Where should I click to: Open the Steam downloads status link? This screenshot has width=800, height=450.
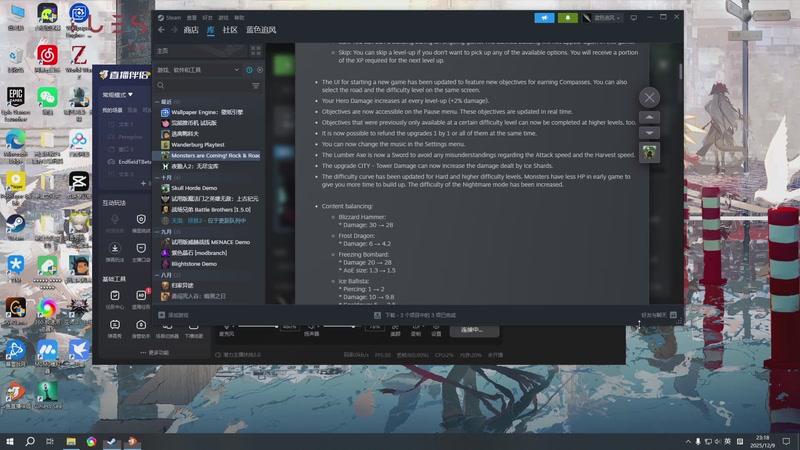(x=415, y=315)
